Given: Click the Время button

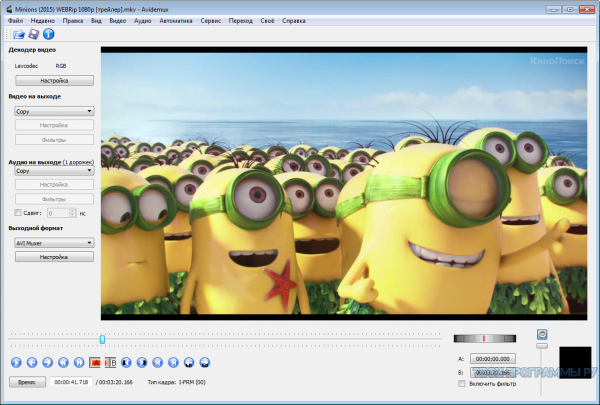Looking at the screenshot, I should pyautogui.click(x=27, y=382).
